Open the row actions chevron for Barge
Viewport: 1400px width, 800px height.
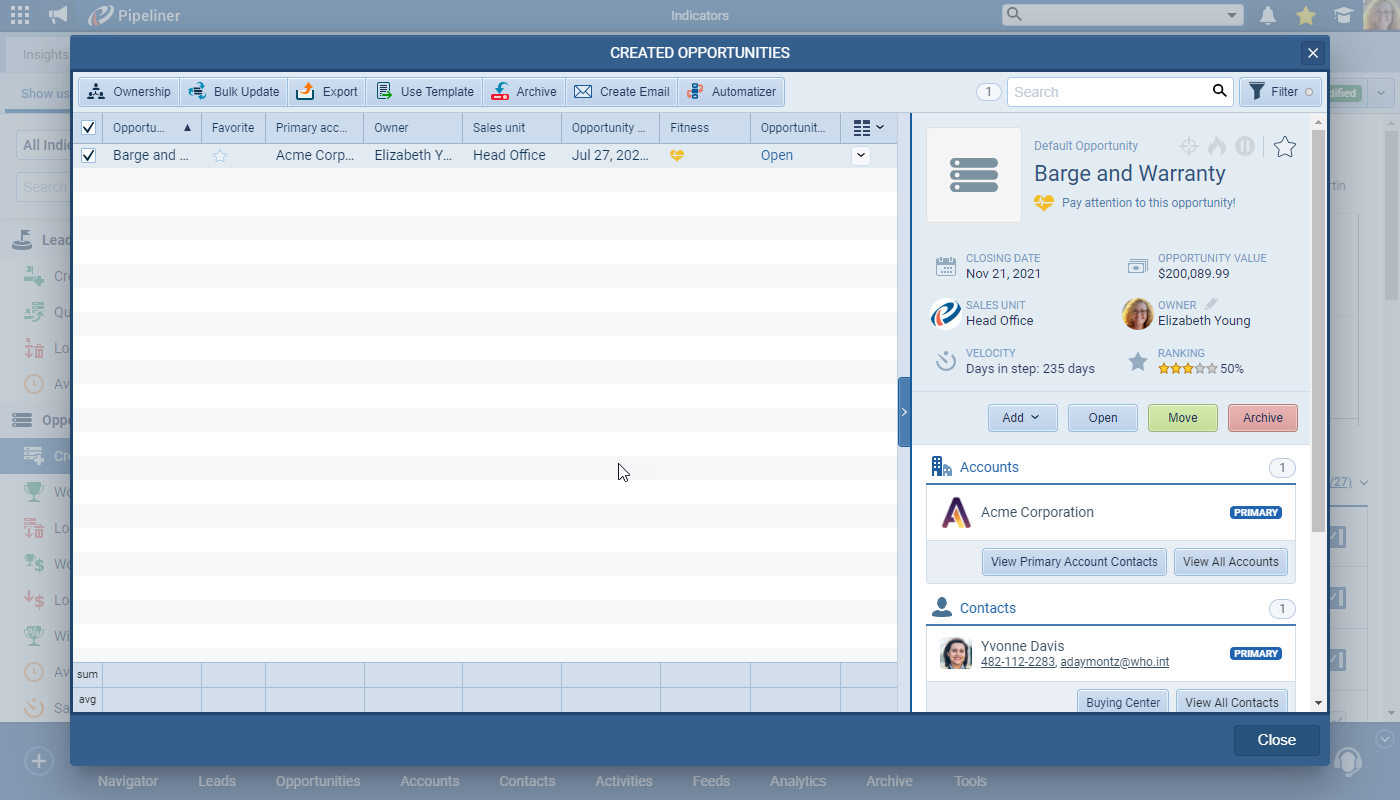860,155
